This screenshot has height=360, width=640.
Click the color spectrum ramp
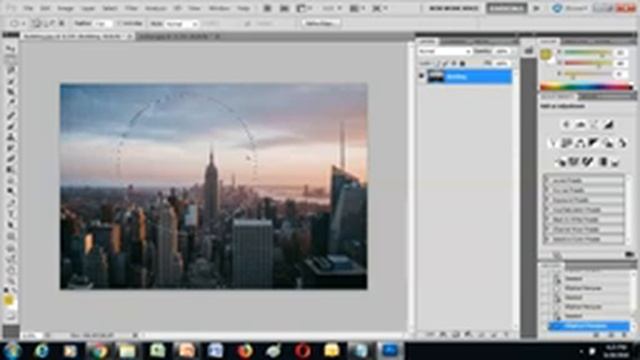[586, 87]
